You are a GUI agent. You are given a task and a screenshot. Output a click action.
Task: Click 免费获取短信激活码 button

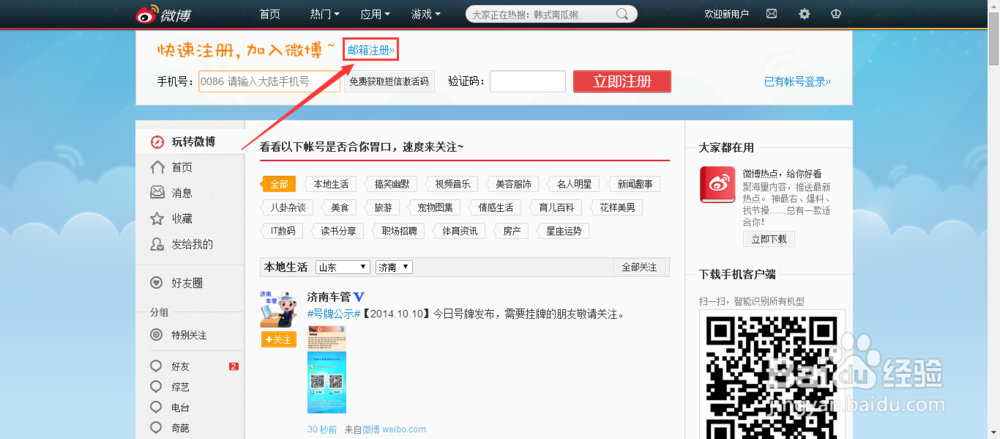click(x=389, y=81)
